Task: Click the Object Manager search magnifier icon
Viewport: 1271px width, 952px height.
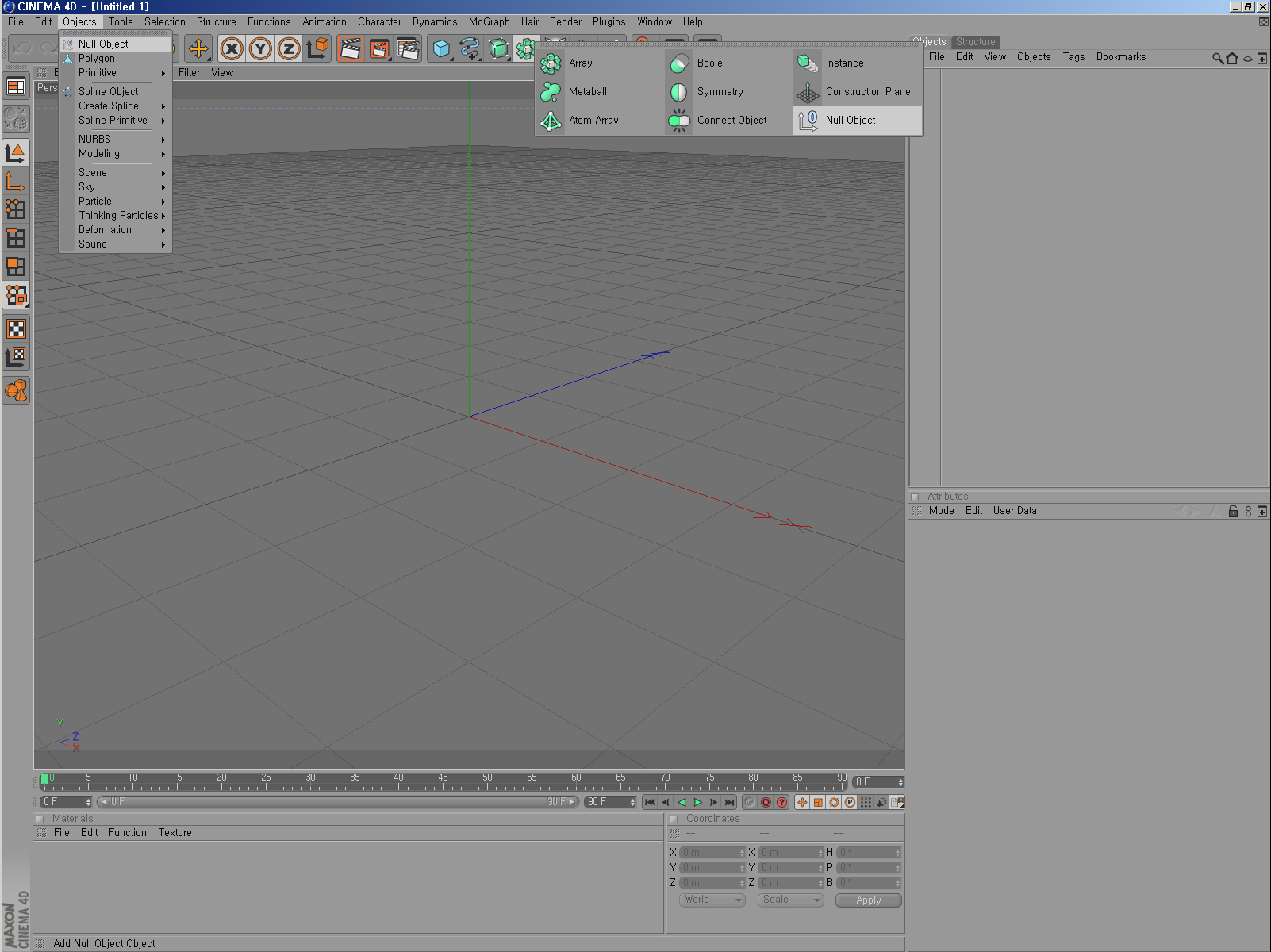Action: [1218, 58]
